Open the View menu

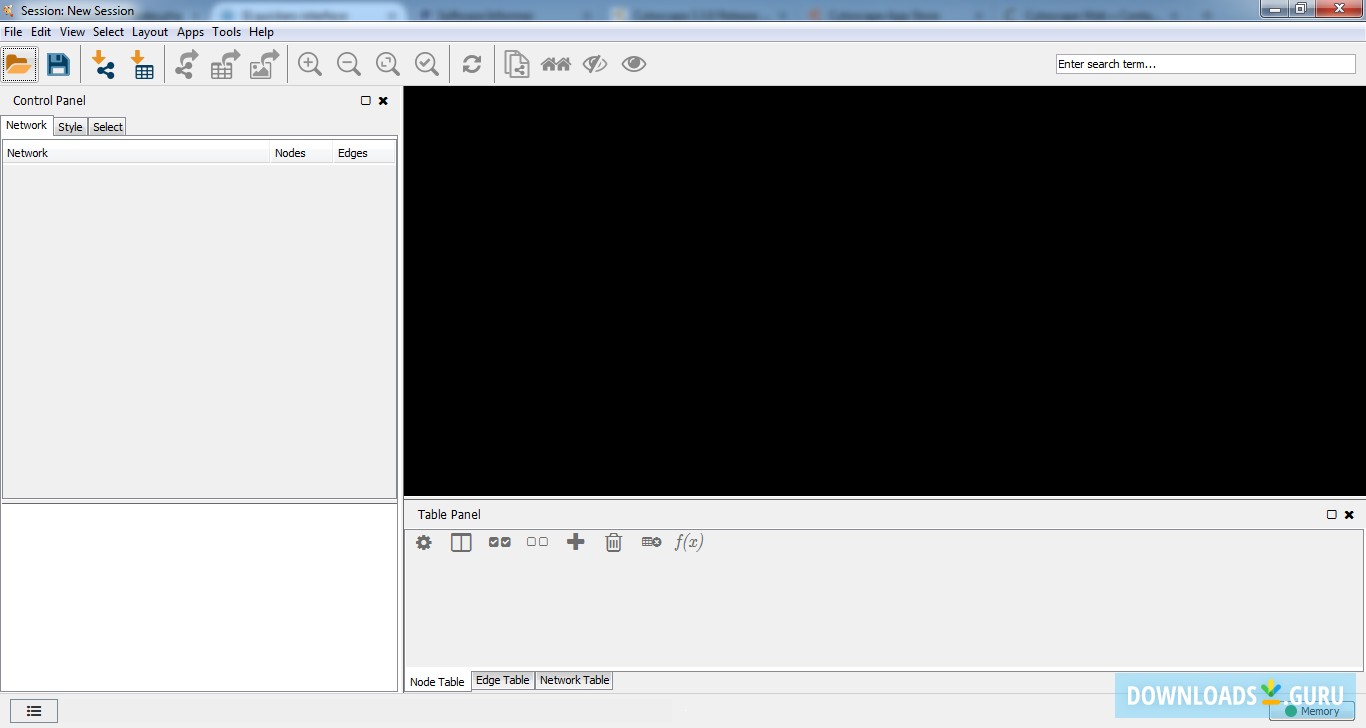pos(72,32)
